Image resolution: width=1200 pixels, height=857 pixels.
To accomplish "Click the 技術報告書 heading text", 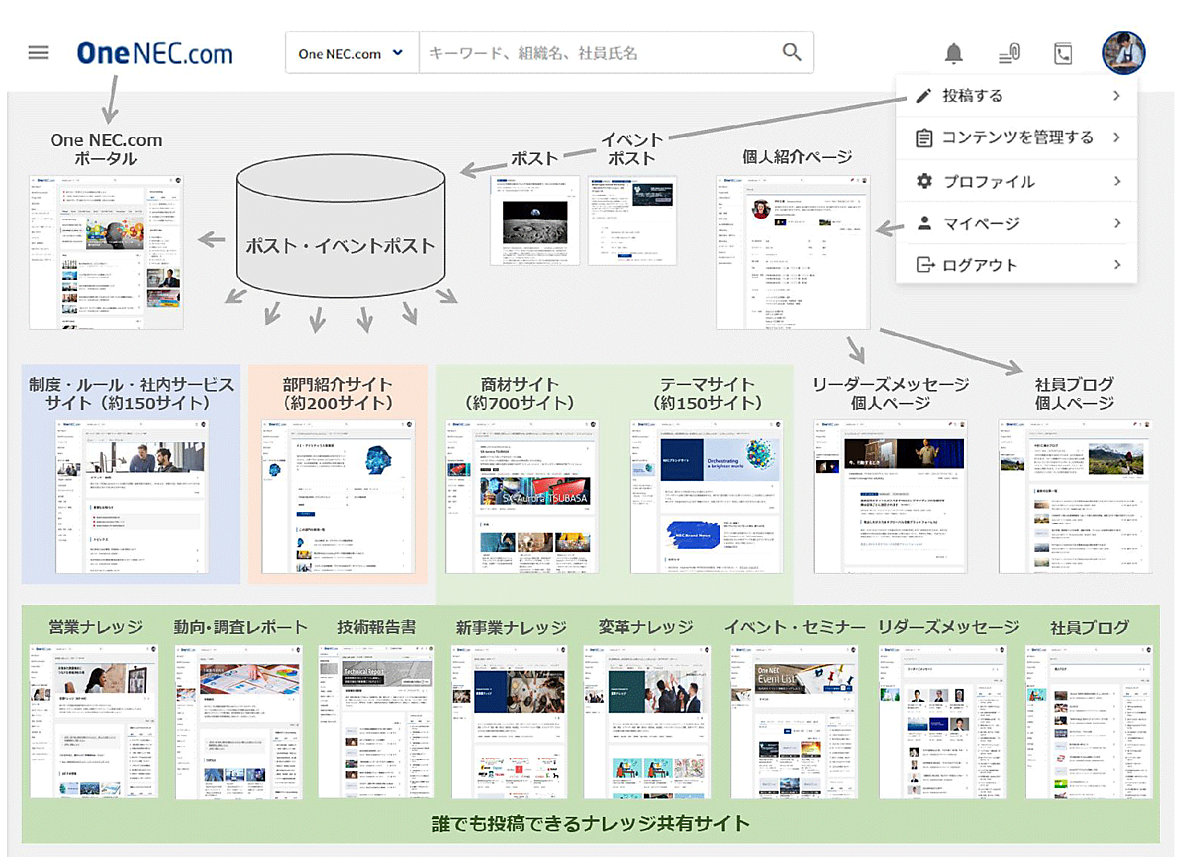I will tap(377, 627).
